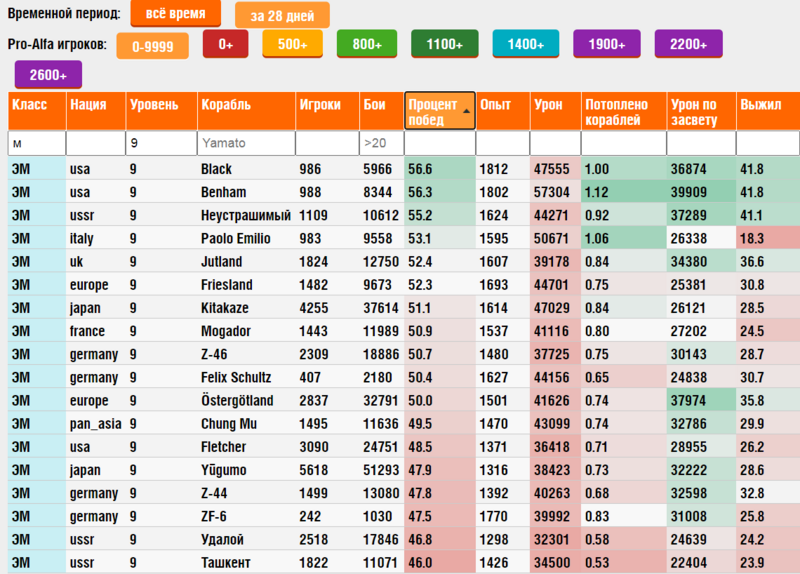Choose the teal 1400+ rating filter
Viewport: 800px width, 574px height.
pos(526,44)
